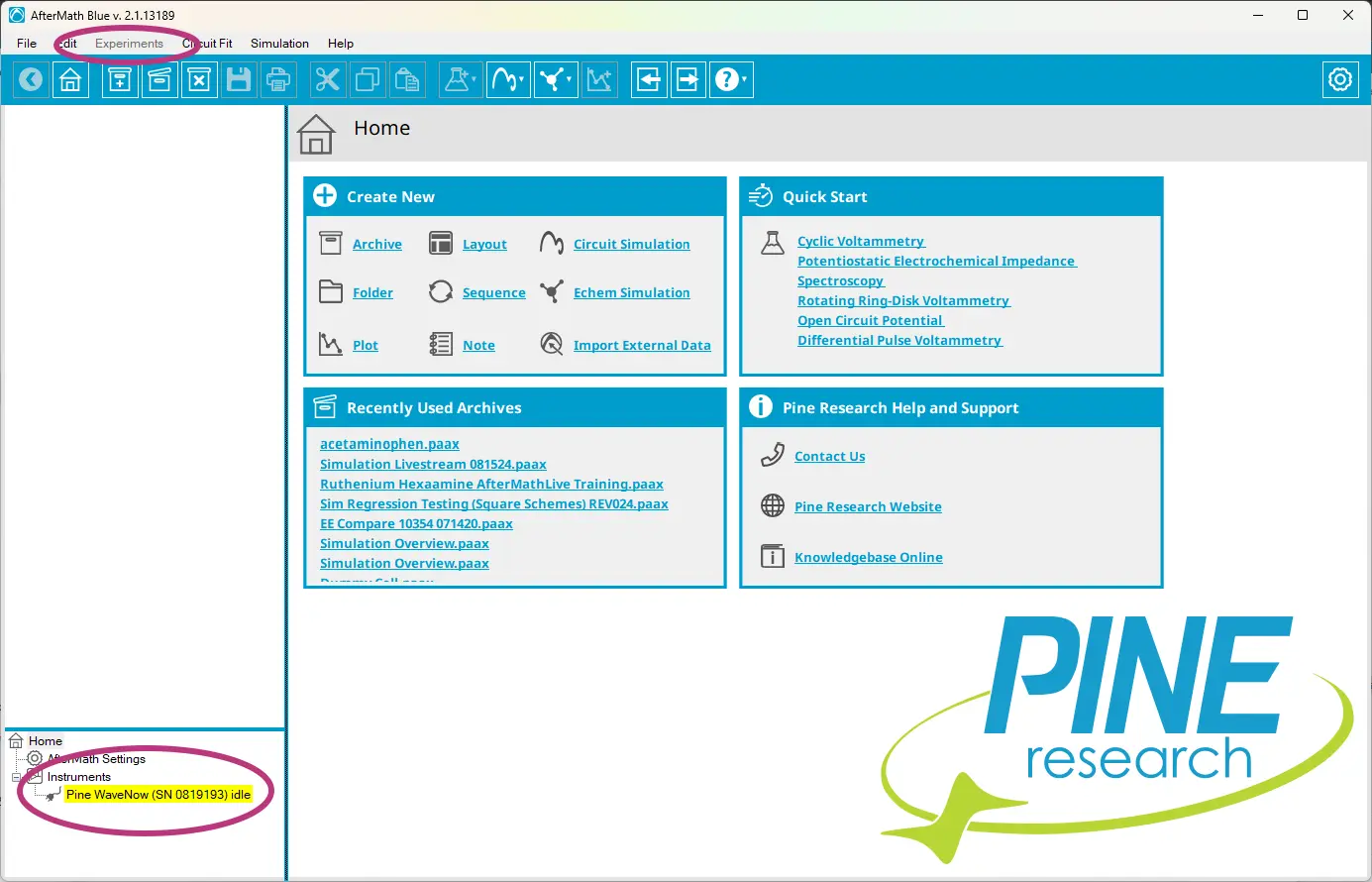The height and width of the screenshot is (882, 1372).
Task: Open the File menu
Action: (x=27, y=44)
